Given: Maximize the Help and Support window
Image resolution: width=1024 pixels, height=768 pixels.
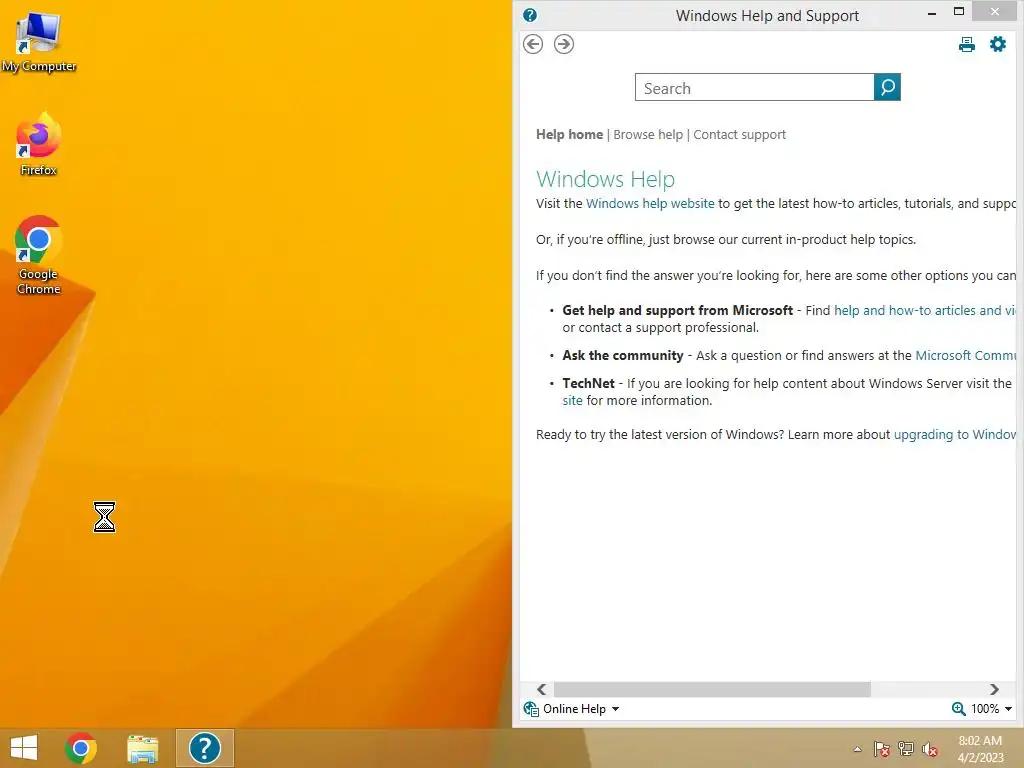Looking at the screenshot, I should [959, 12].
